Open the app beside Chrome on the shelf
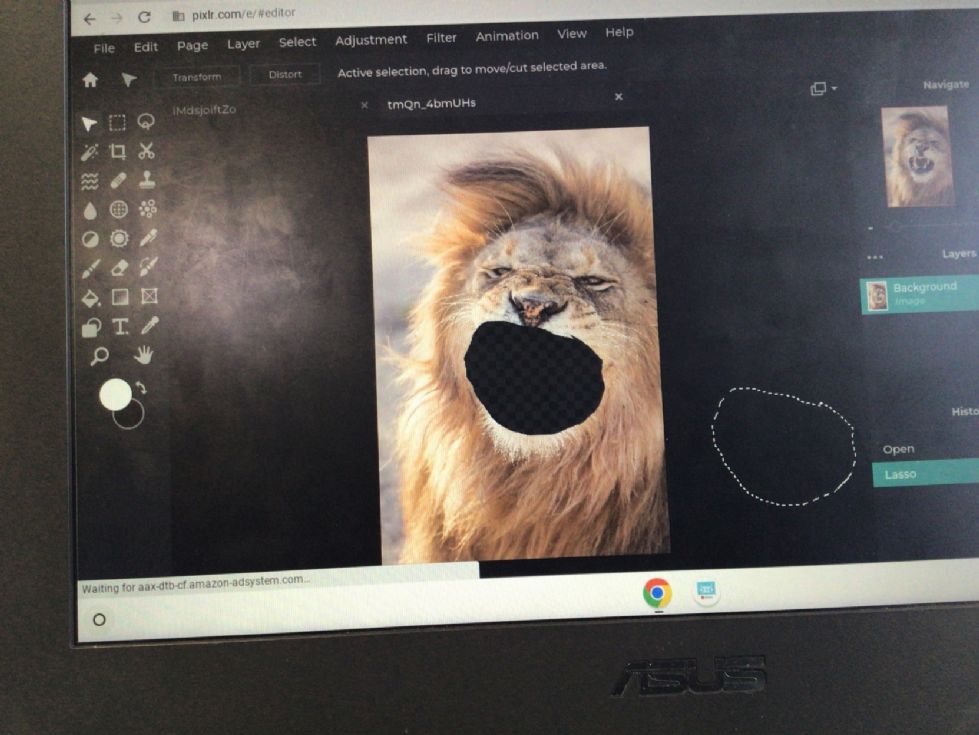Viewport: 979px width, 735px height. coord(706,591)
